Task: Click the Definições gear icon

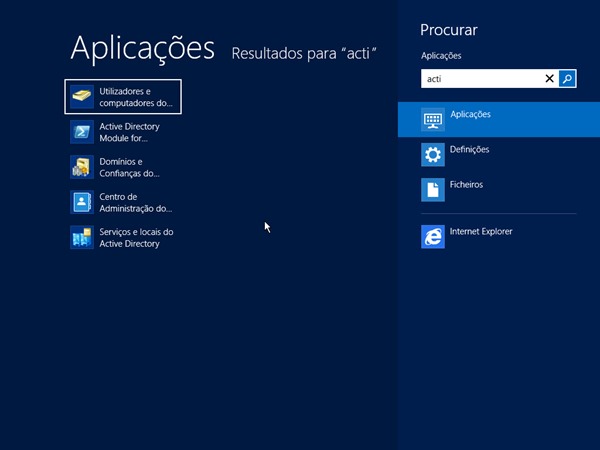Action: (x=433, y=155)
